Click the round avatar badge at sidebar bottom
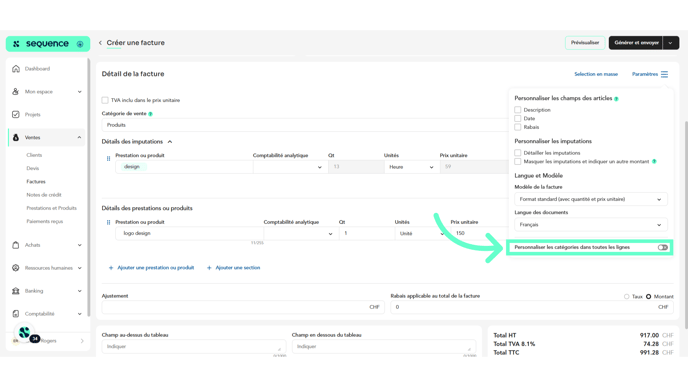Image resolution: width=688 pixels, height=387 pixels. click(25, 333)
